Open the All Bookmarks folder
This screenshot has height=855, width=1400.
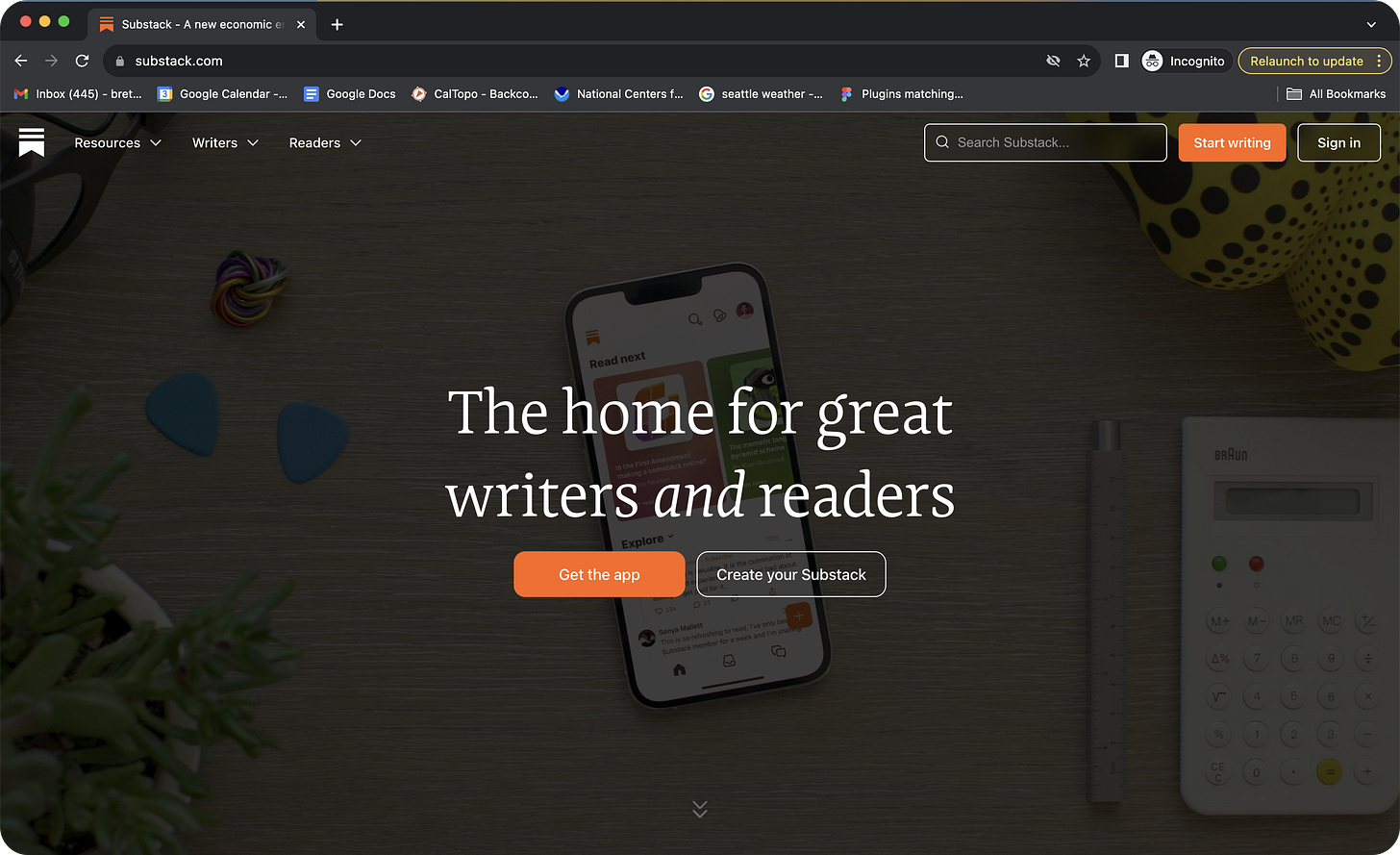tap(1337, 94)
